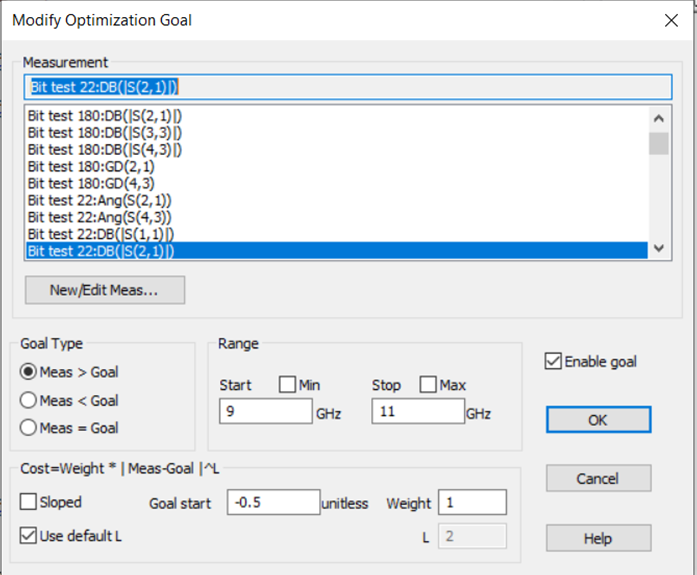
Task: Click the Weight input field
Action: 471,502
